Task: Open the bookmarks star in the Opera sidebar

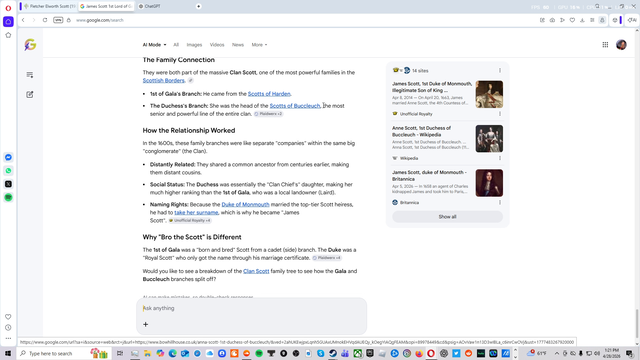Action: point(8,35)
